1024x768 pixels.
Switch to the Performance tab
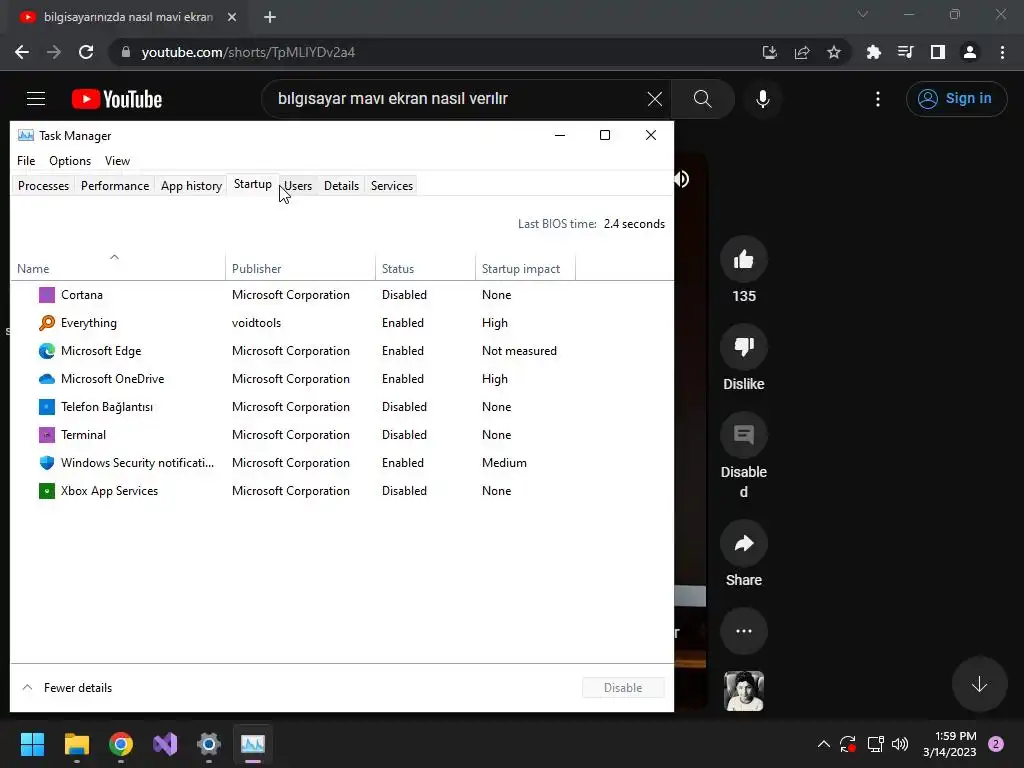pyautogui.click(x=115, y=185)
